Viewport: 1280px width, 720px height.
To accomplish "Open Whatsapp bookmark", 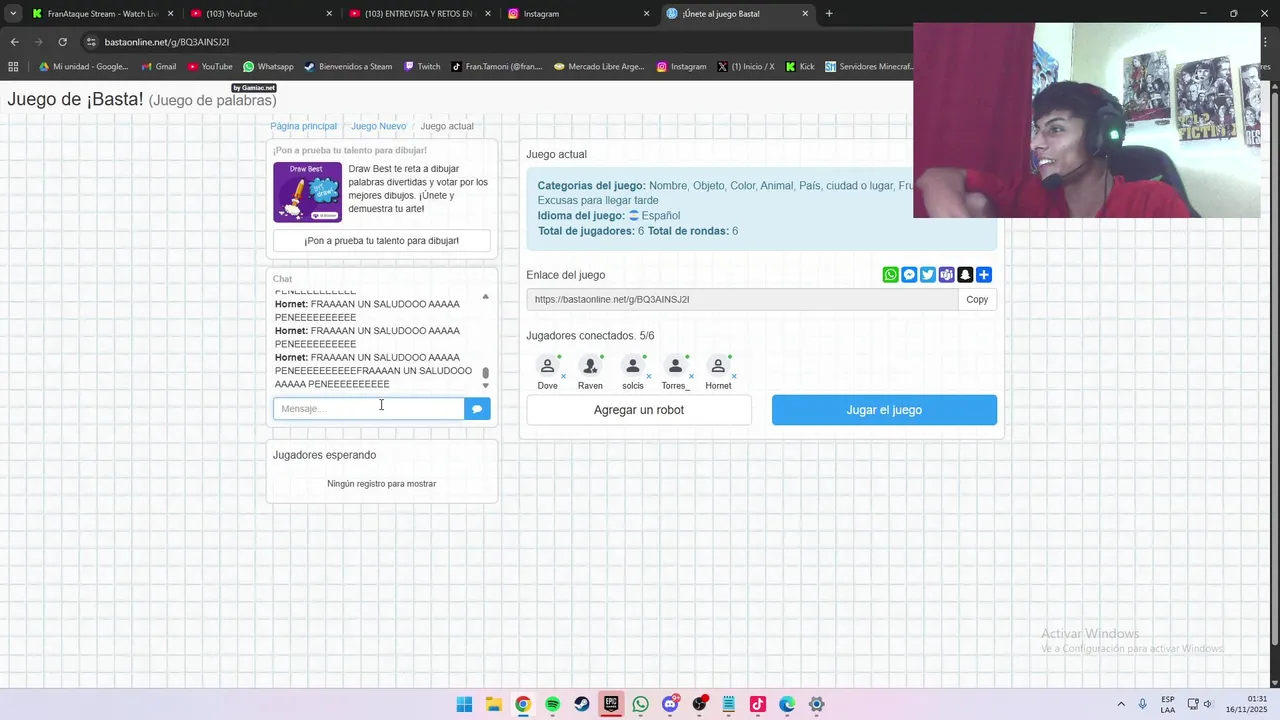I will click(x=268, y=67).
